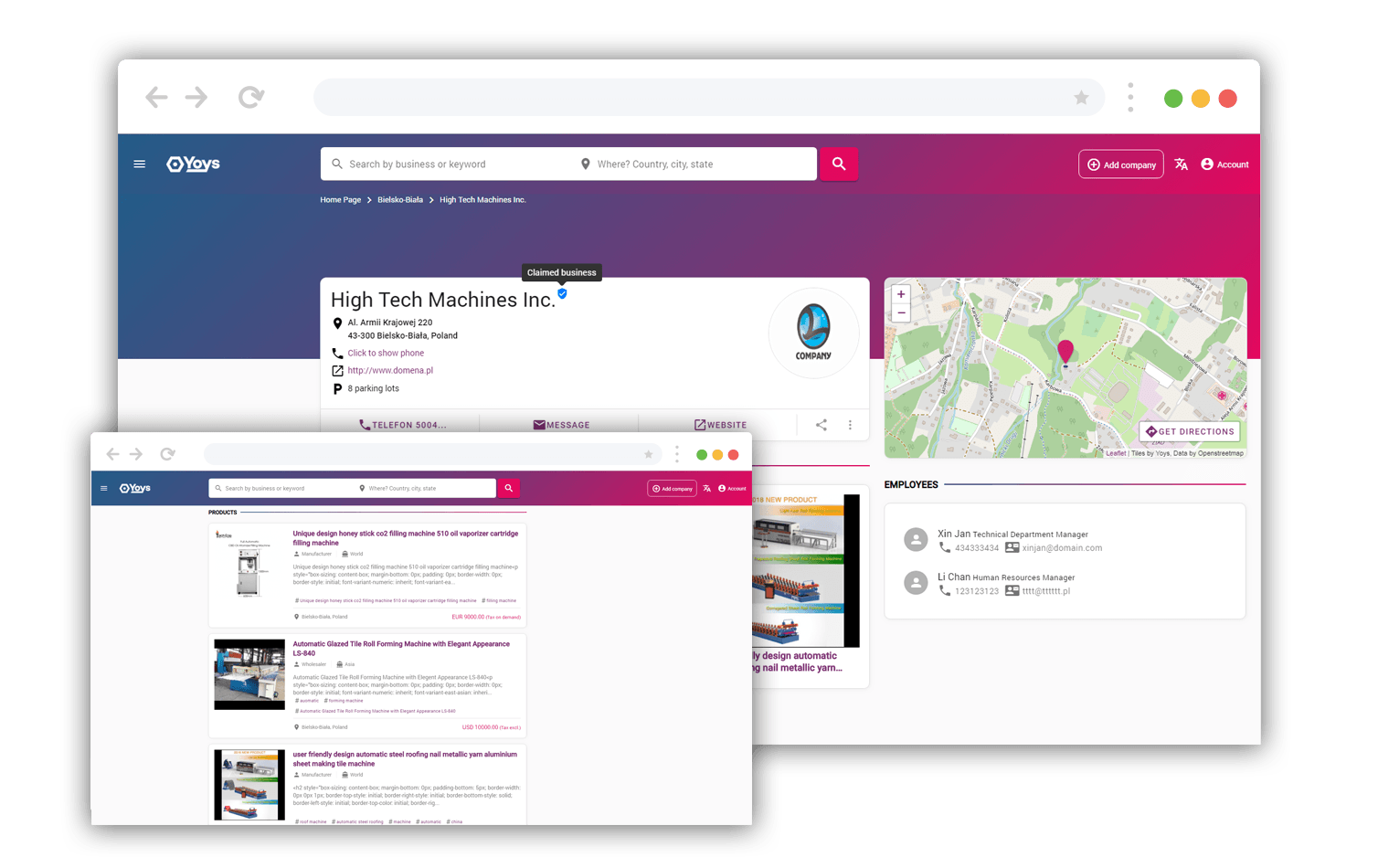The width and height of the screenshot is (1378, 868).
Task: Click the bookmark star in address bar
Action: click(1081, 98)
